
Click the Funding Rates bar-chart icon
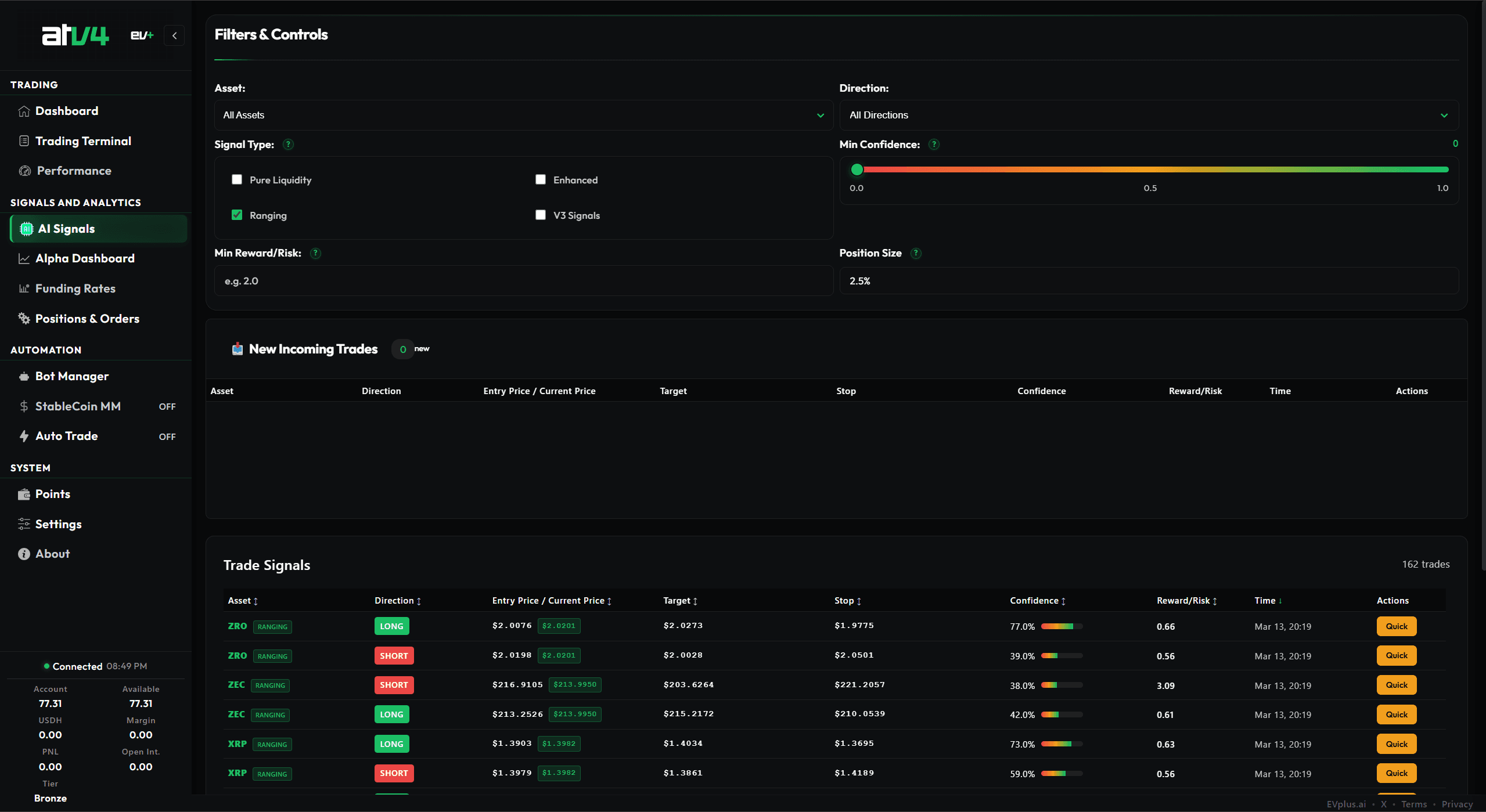click(24, 288)
